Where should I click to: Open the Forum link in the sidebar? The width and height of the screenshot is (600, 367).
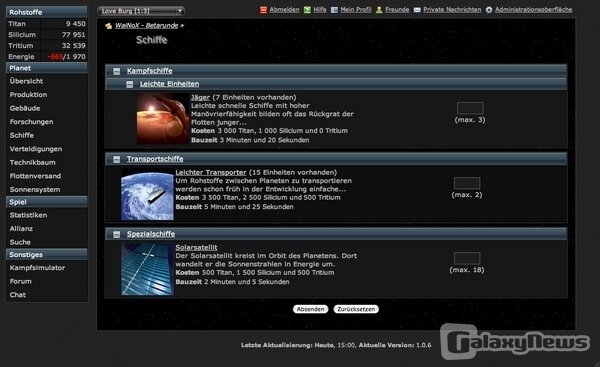pos(21,281)
